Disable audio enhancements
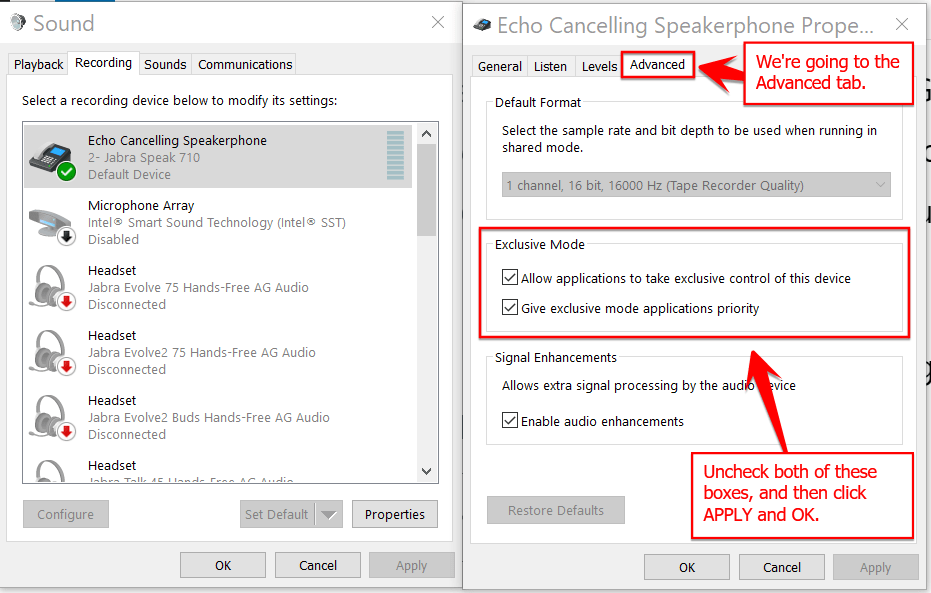 coord(510,420)
